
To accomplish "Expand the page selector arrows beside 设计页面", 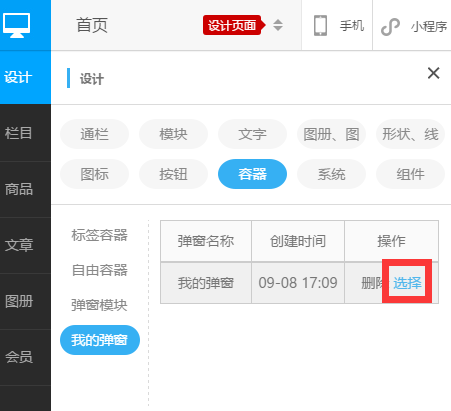I will tap(278, 25).
